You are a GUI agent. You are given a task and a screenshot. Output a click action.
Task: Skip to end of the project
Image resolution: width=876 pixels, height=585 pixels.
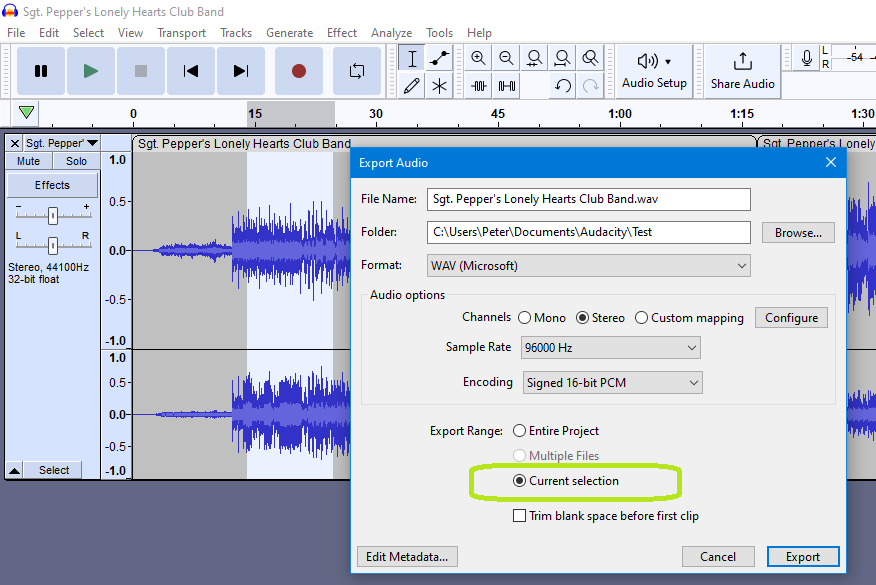pyautogui.click(x=241, y=71)
